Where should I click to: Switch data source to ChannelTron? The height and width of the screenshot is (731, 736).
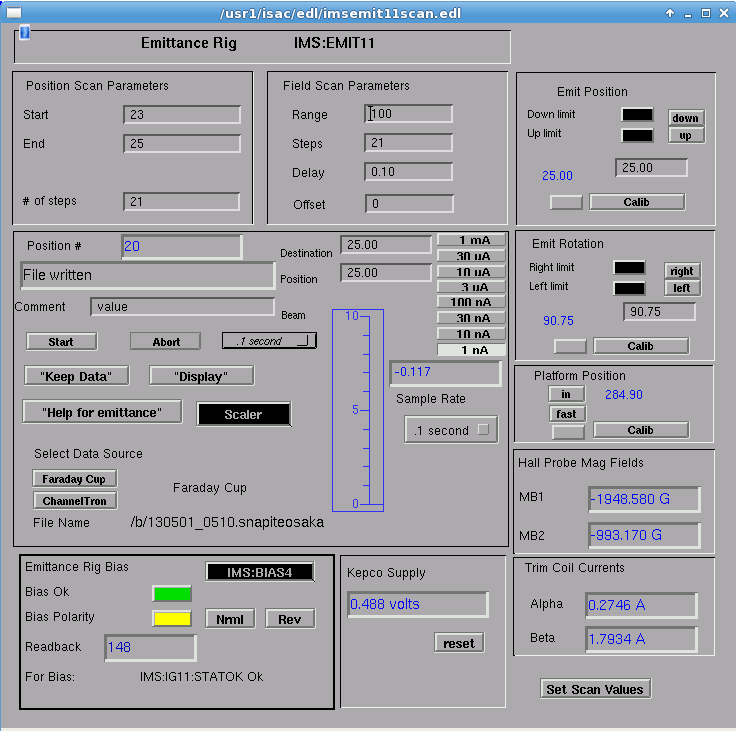coord(74,501)
